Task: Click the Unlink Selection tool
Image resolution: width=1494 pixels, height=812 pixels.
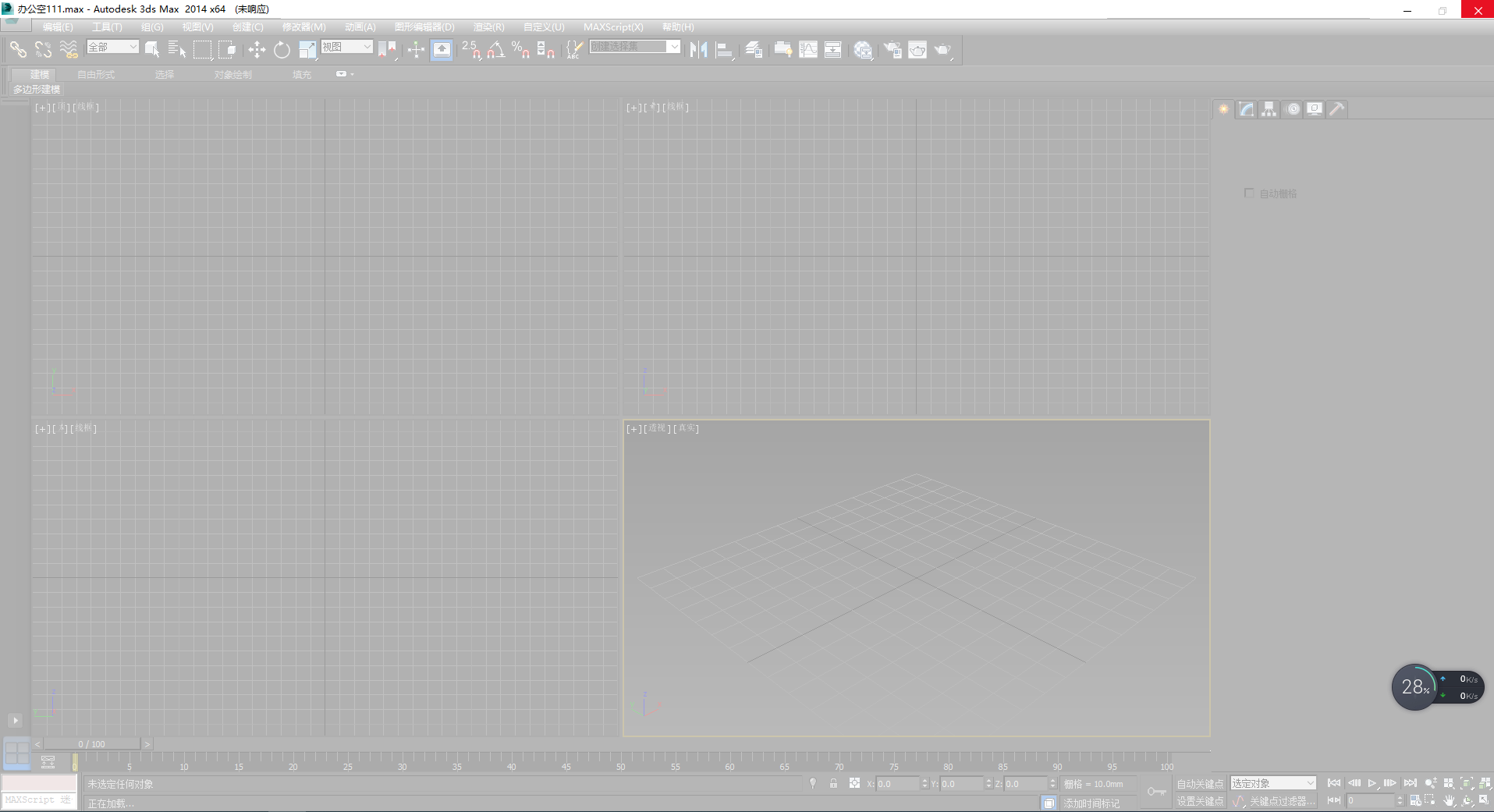Action: tap(43, 50)
